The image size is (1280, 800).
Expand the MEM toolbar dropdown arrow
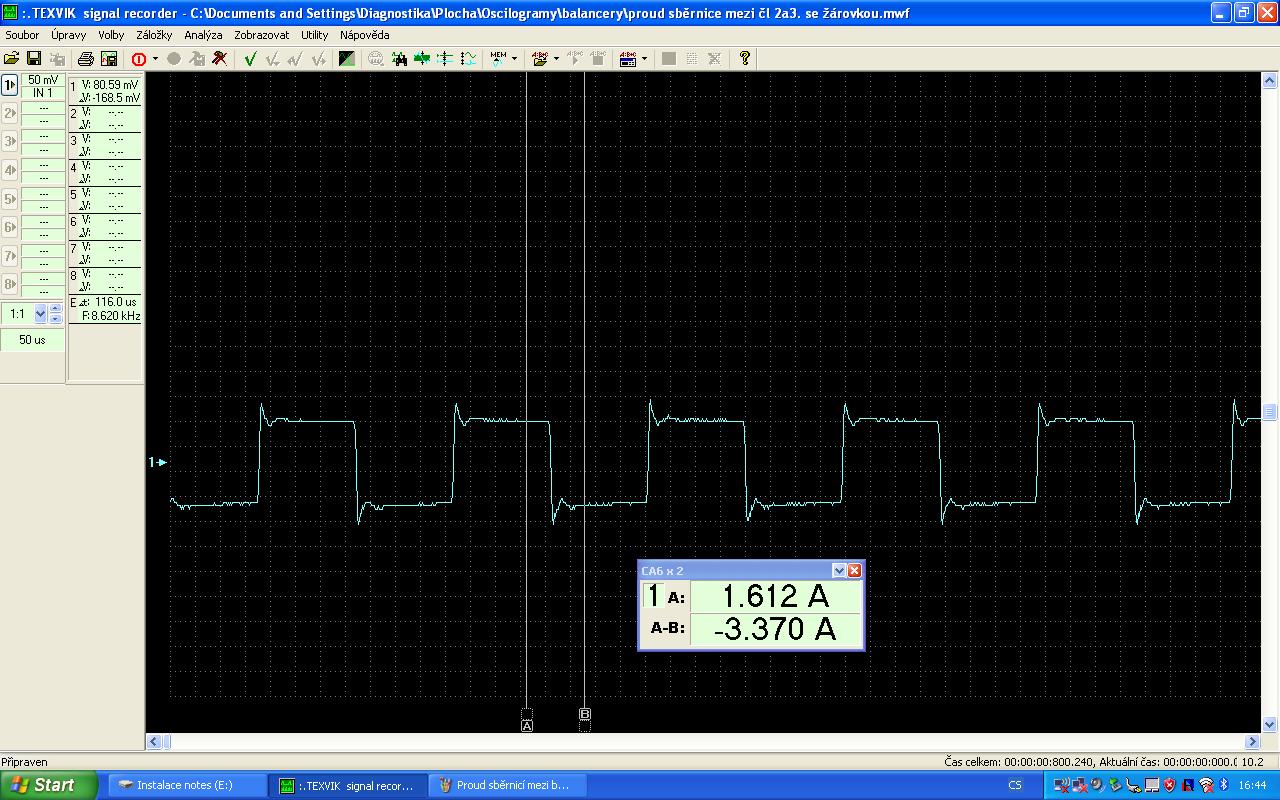click(514, 59)
